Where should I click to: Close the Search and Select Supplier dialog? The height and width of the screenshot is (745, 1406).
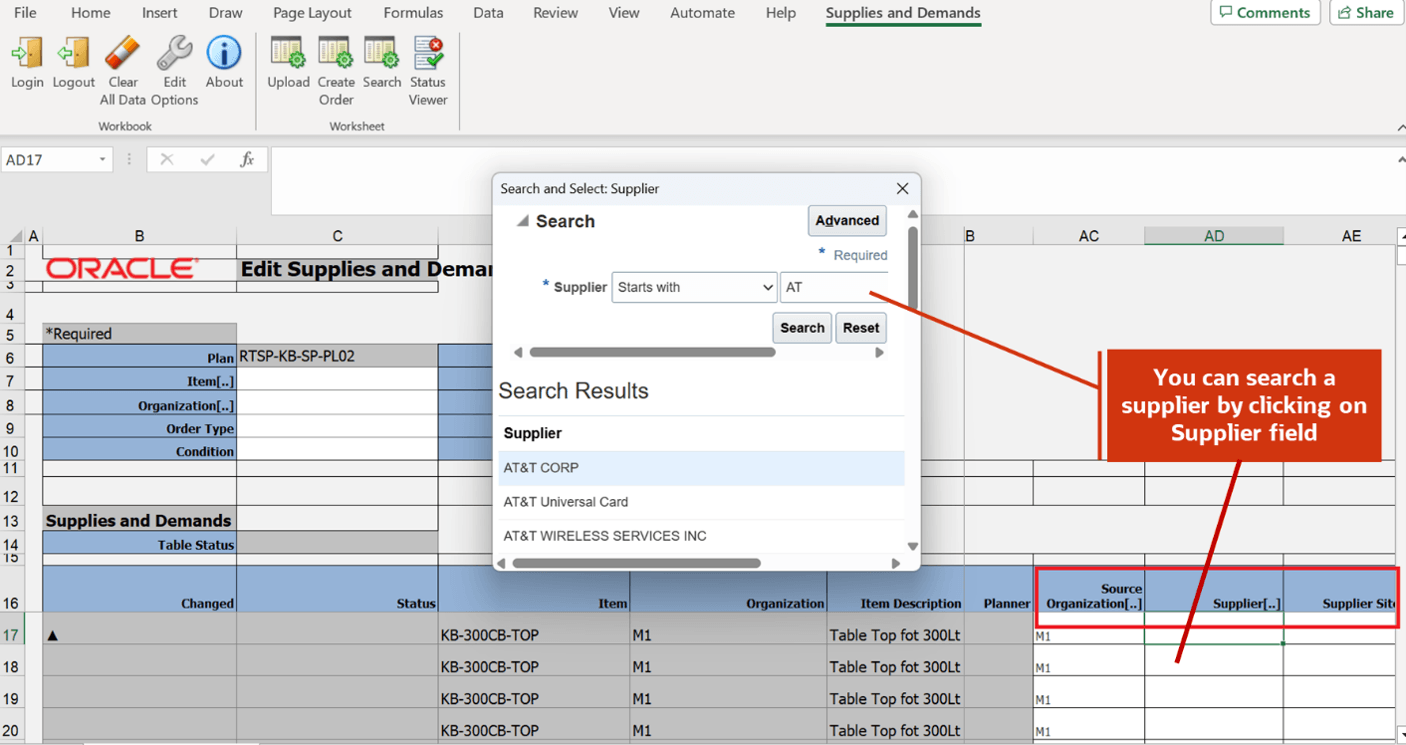pos(903,188)
